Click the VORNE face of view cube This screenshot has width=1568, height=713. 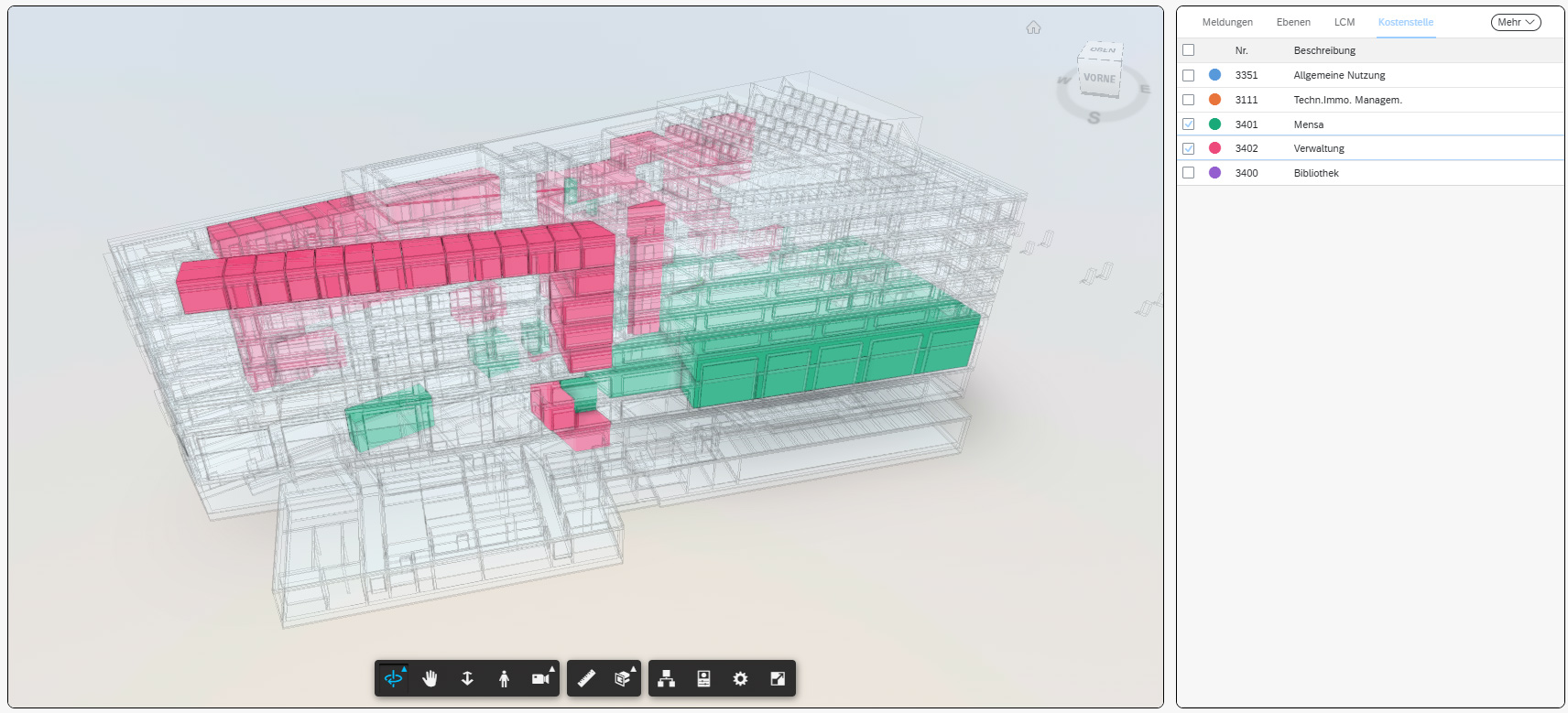[x=1099, y=79]
